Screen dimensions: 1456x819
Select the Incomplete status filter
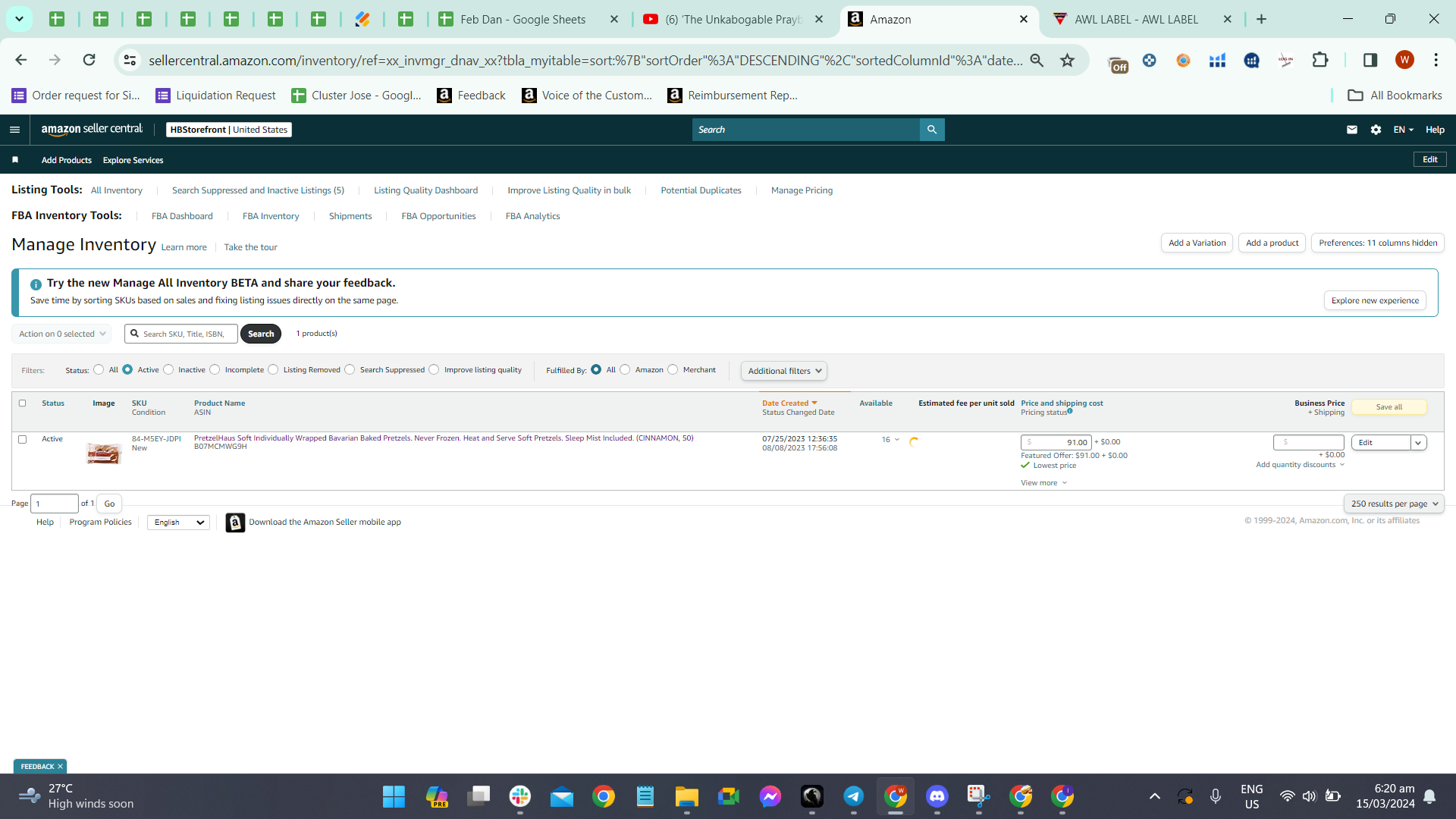(215, 370)
